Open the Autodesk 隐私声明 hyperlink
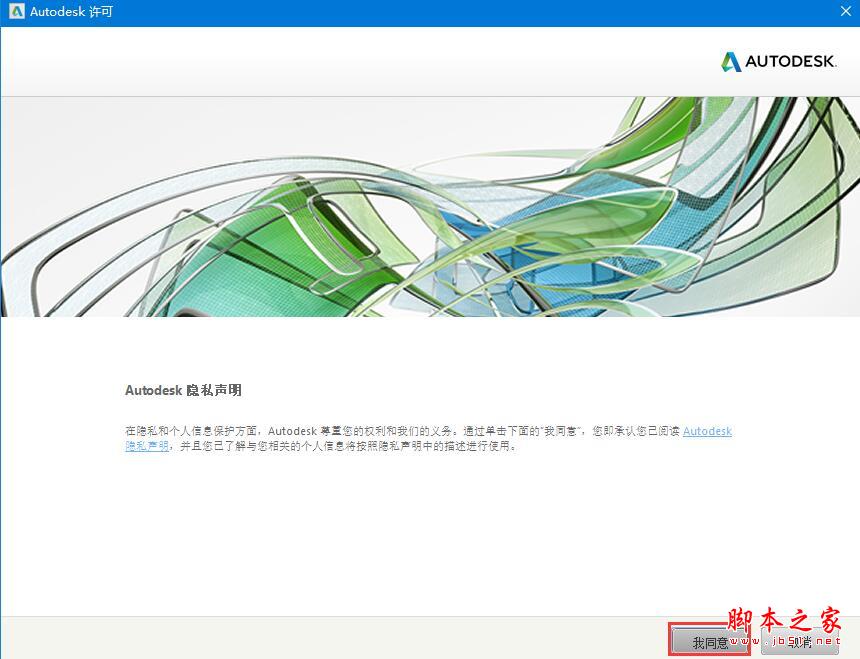 click(707, 431)
